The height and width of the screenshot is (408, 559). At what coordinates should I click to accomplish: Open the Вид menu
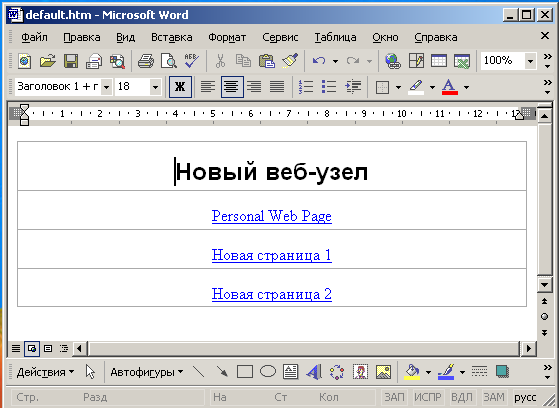pos(125,37)
